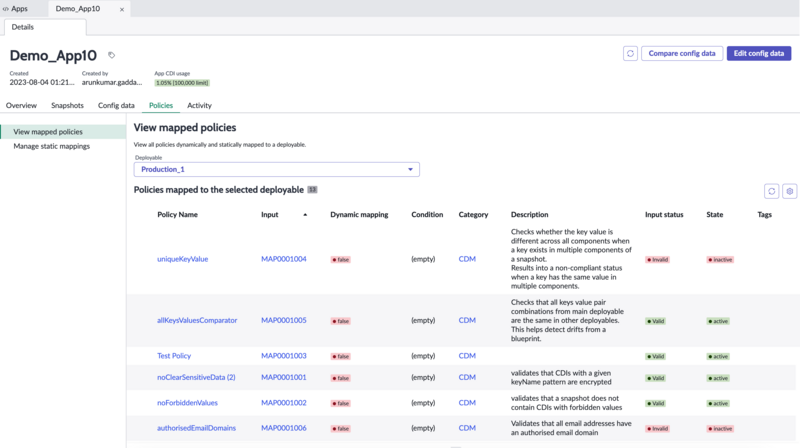
Task: Open input MAP0001005
Action: tap(284, 320)
